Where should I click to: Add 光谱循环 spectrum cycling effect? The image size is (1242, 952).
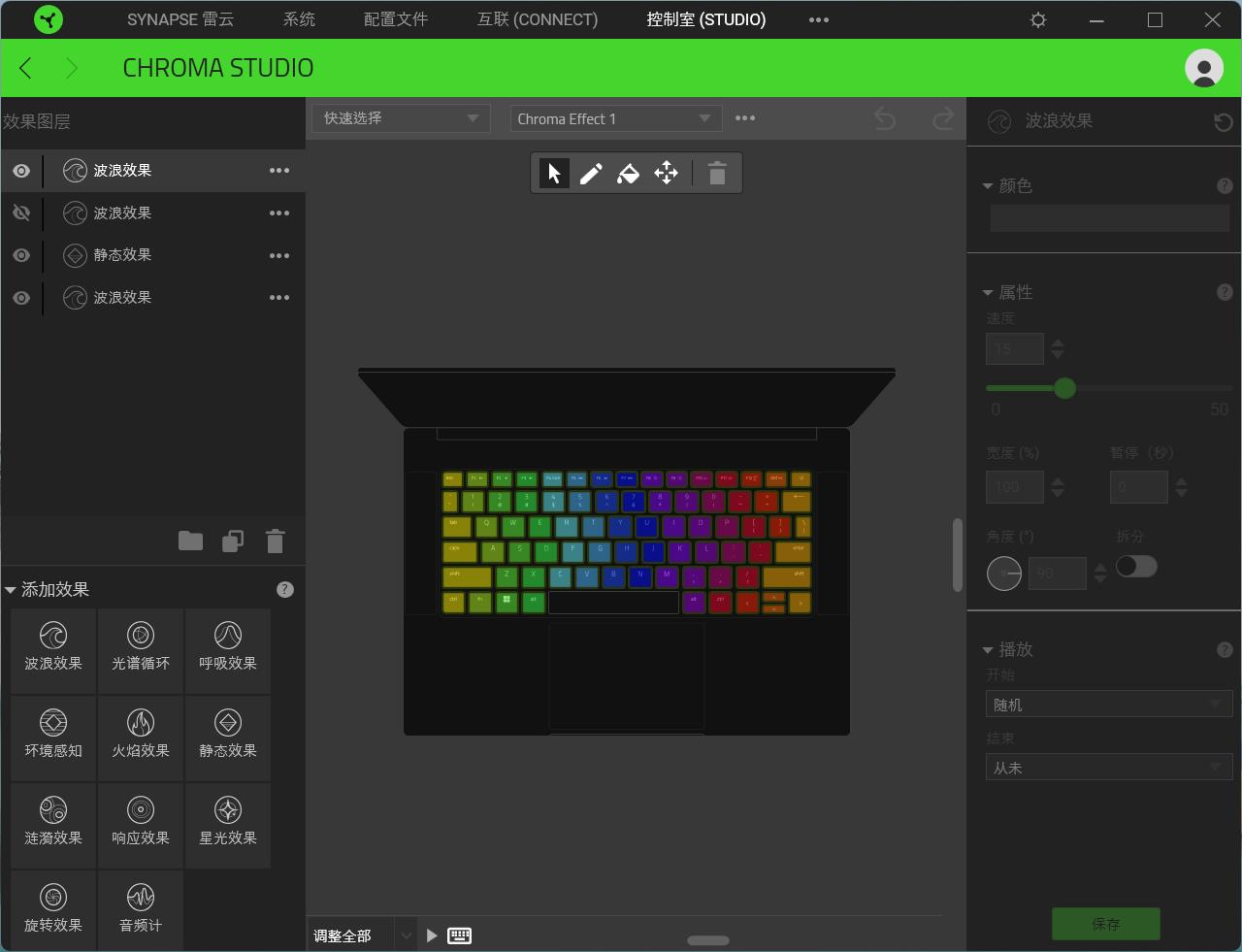click(x=141, y=651)
